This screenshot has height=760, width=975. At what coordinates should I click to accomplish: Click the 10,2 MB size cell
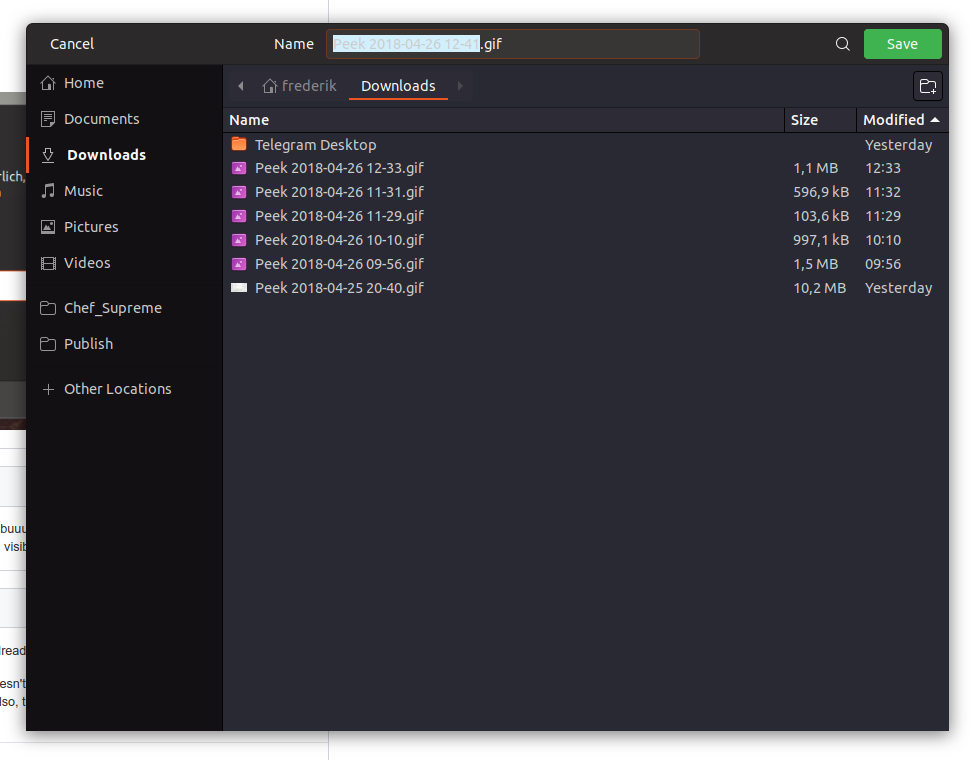click(x=819, y=288)
